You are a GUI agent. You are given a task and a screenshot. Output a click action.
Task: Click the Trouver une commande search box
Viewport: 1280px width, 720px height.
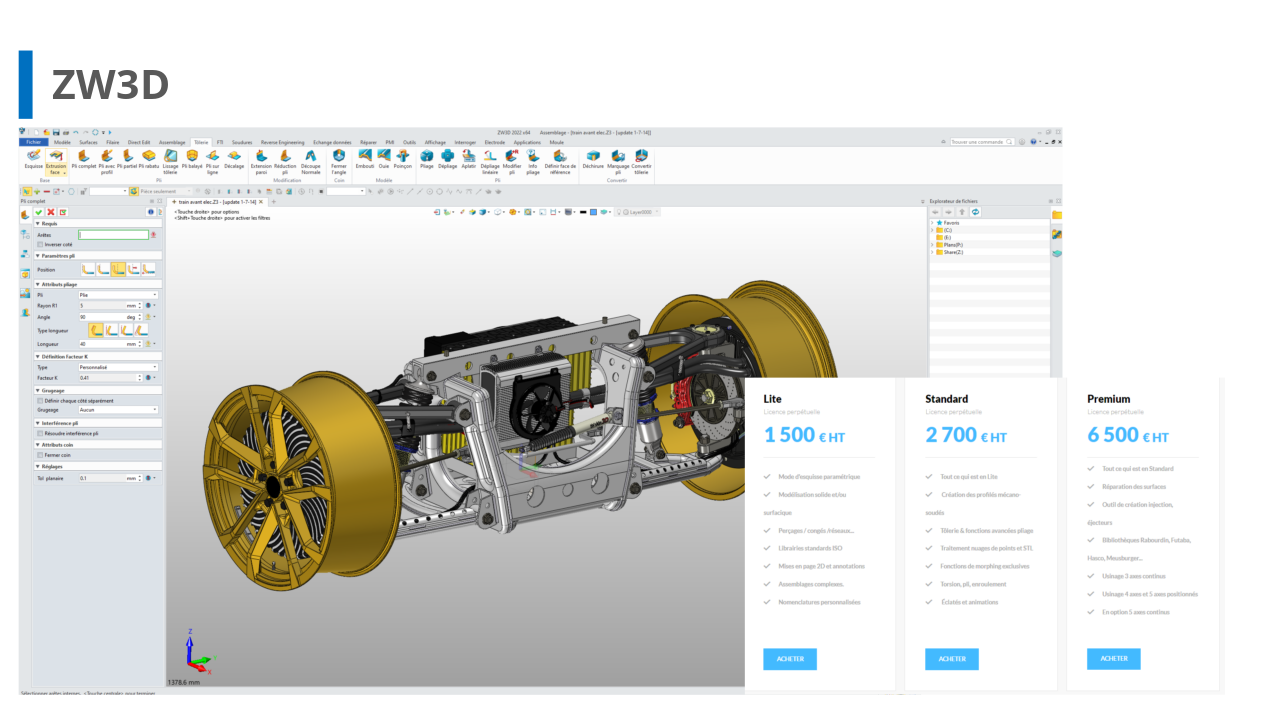[982, 142]
